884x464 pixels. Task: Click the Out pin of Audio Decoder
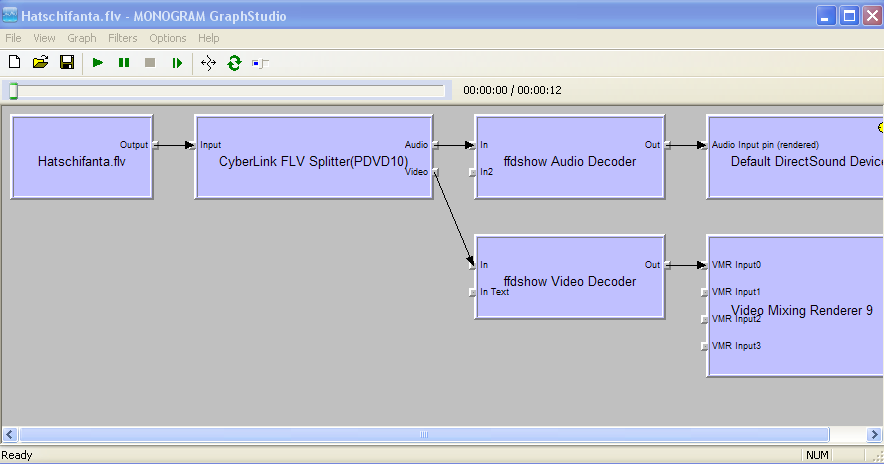pos(668,145)
